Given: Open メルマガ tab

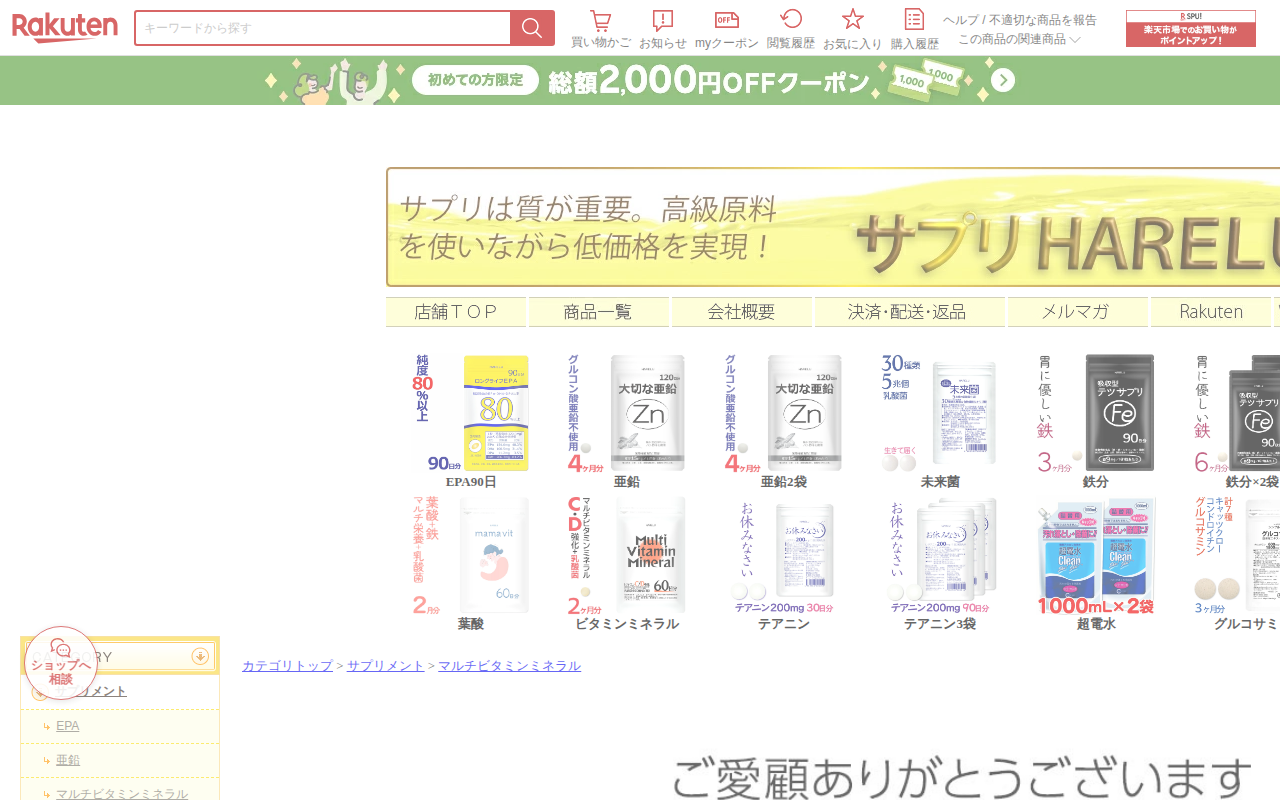Looking at the screenshot, I should 1077,312.
